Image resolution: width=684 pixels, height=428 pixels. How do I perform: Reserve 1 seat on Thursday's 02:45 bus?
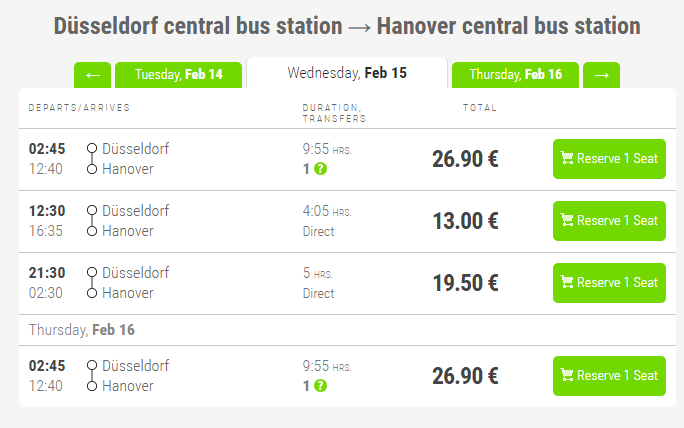608,376
